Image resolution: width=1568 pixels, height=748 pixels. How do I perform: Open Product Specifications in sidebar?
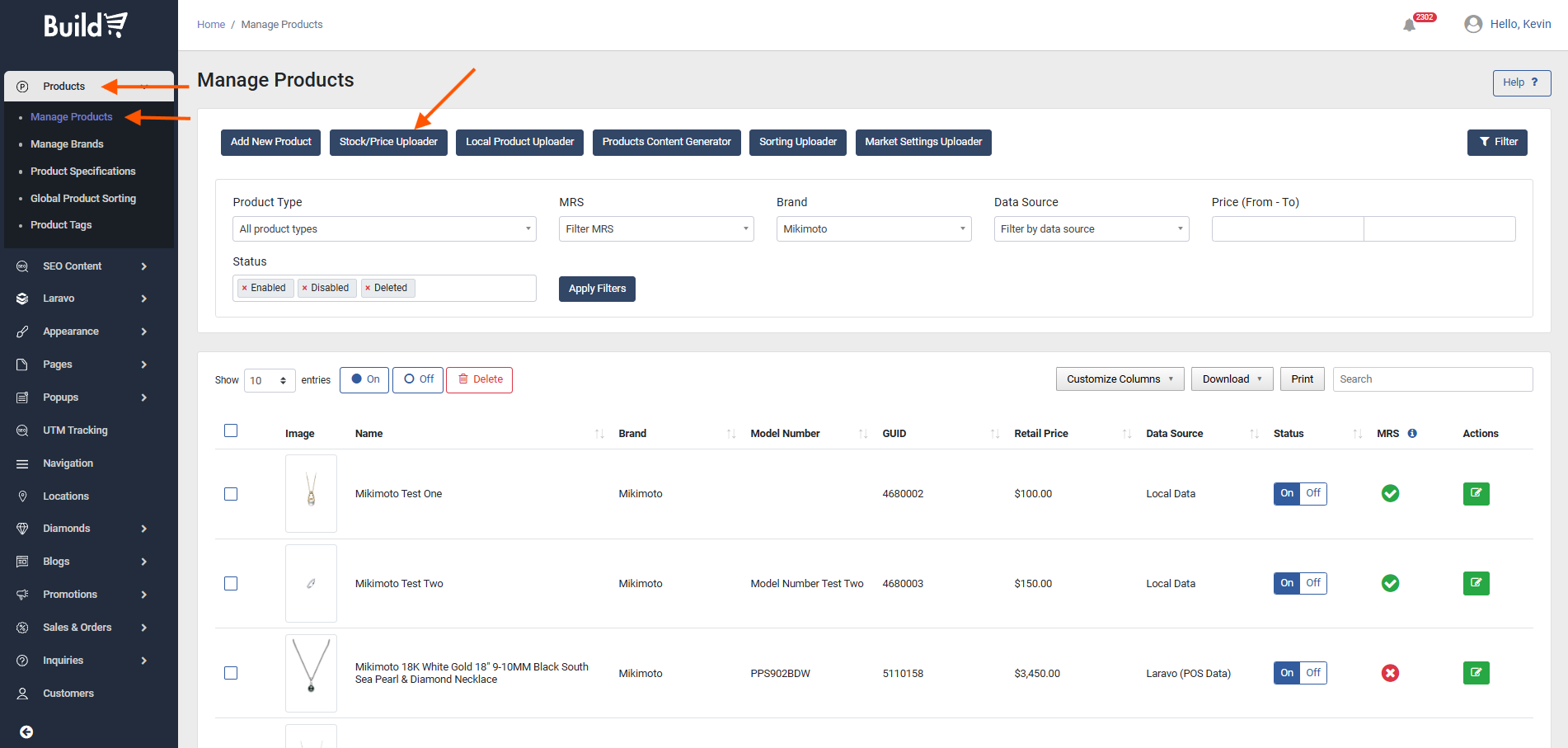click(x=83, y=172)
